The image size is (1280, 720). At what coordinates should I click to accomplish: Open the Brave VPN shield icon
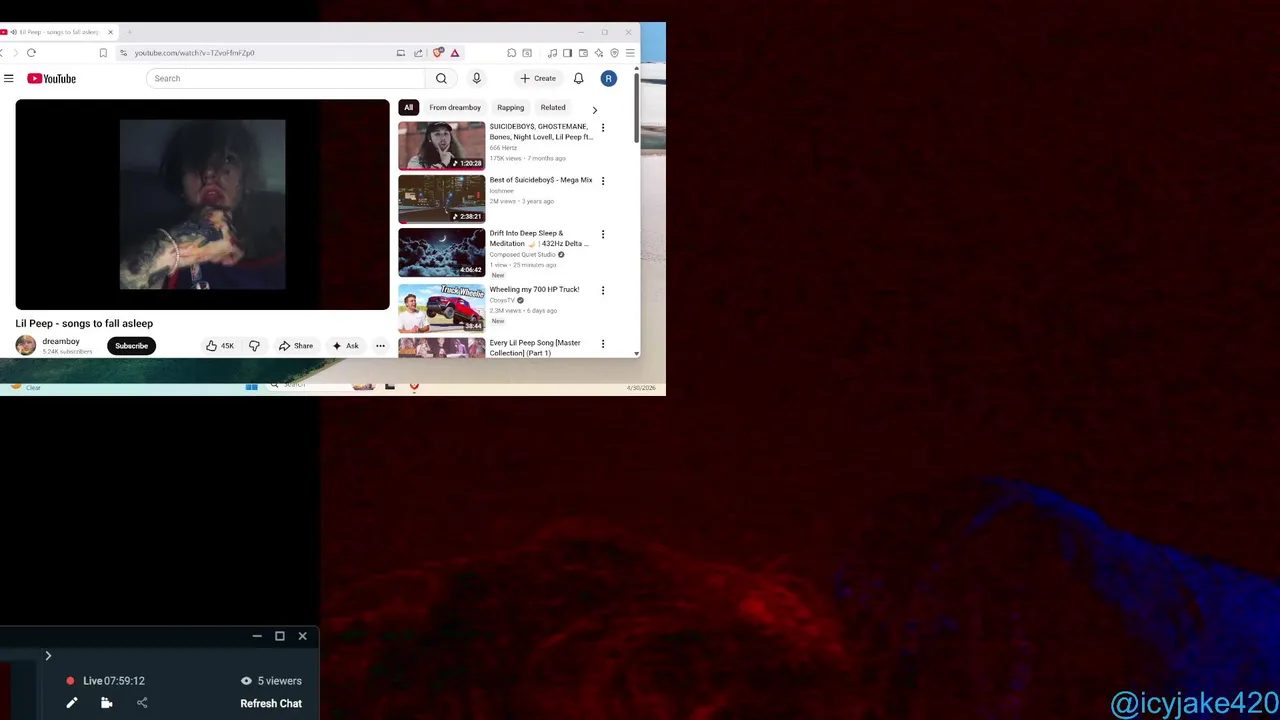click(x=614, y=53)
